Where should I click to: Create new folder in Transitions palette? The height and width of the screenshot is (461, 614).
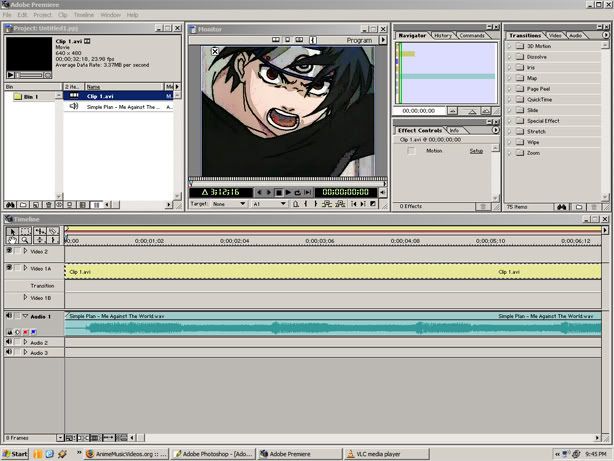579,207
